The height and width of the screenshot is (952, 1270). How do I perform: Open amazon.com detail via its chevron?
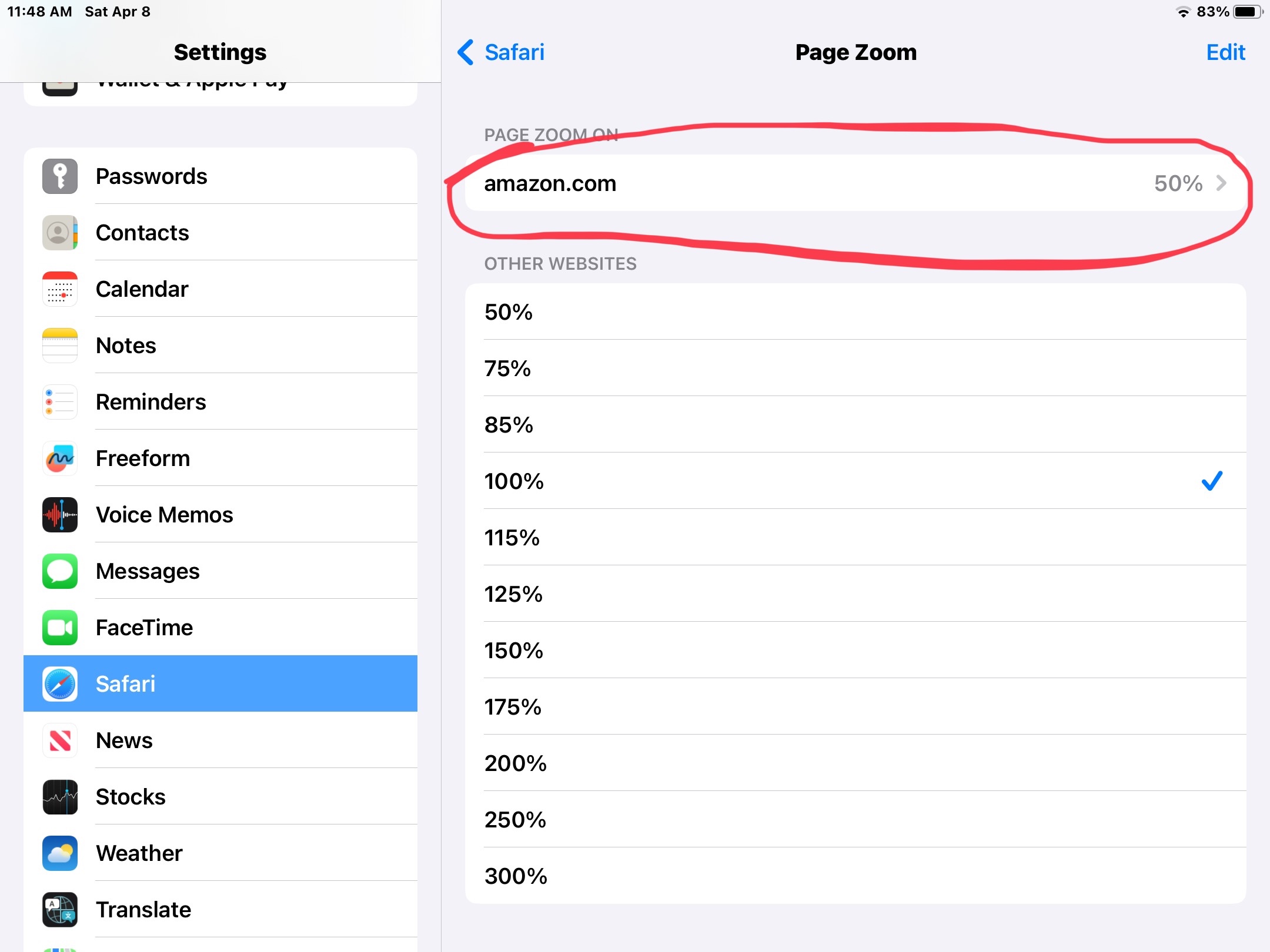tap(1222, 183)
